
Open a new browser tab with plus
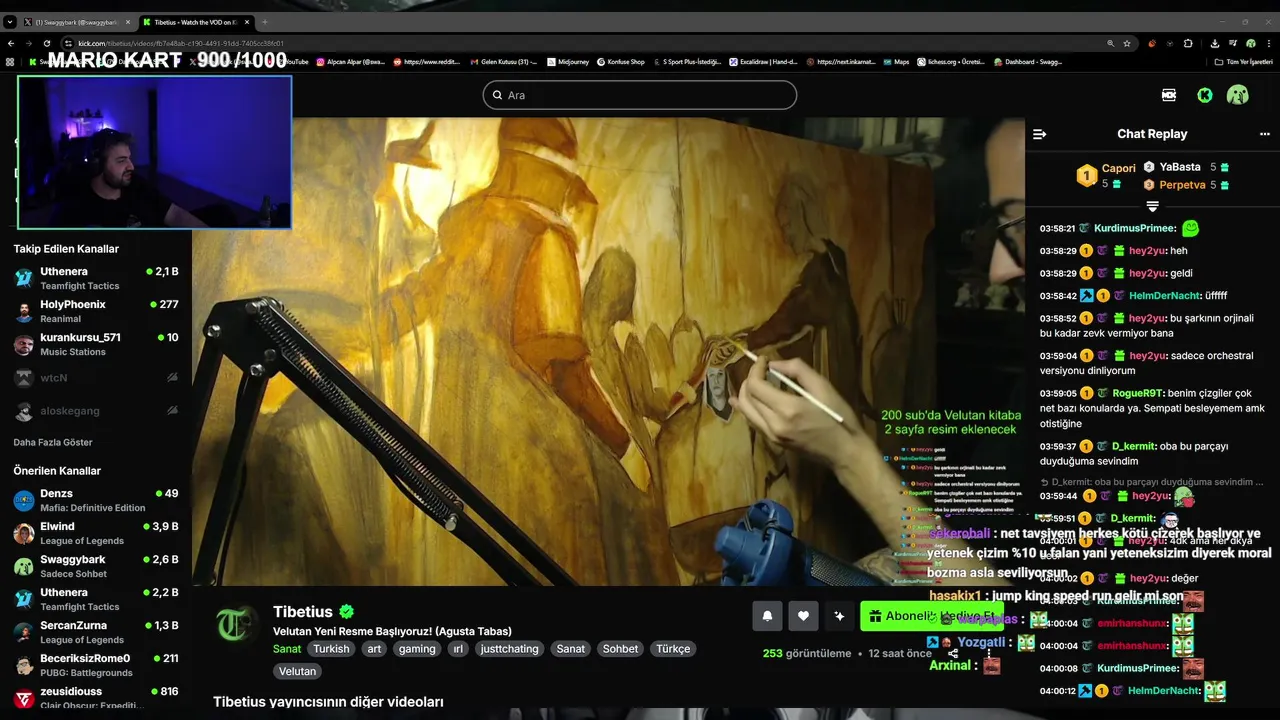click(x=264, y=22)
